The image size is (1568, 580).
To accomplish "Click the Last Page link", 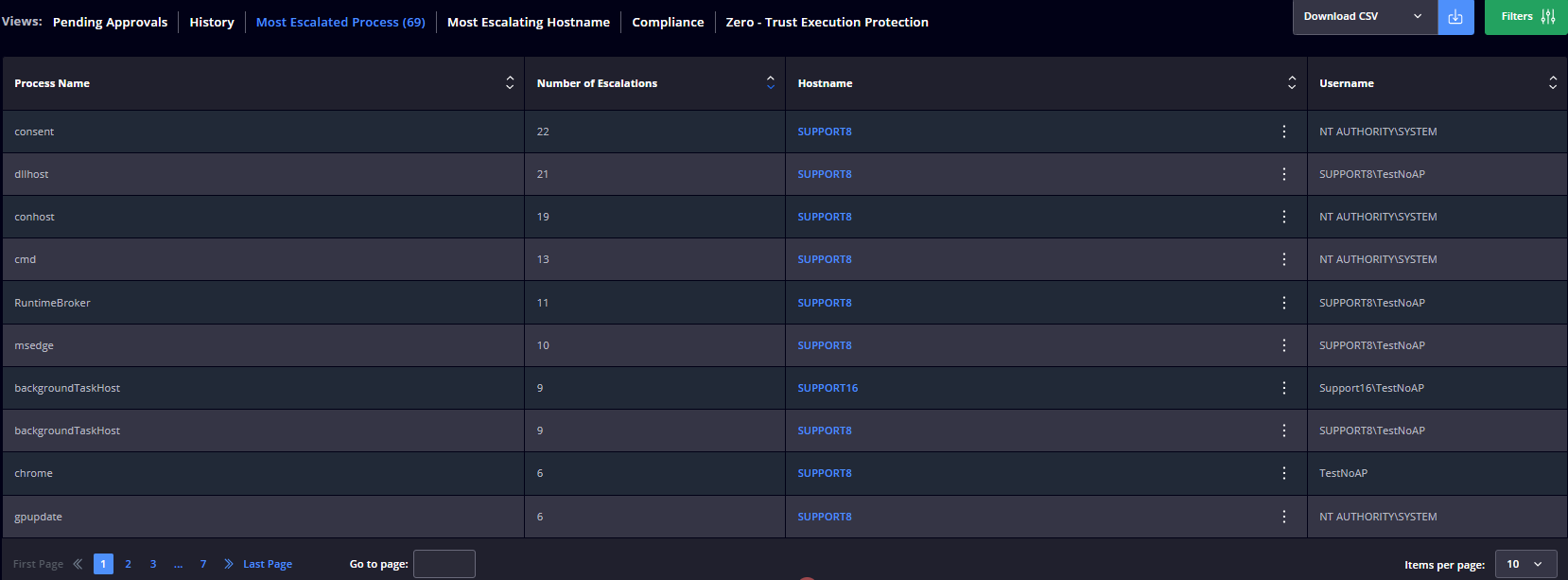I will click(268, 564).
